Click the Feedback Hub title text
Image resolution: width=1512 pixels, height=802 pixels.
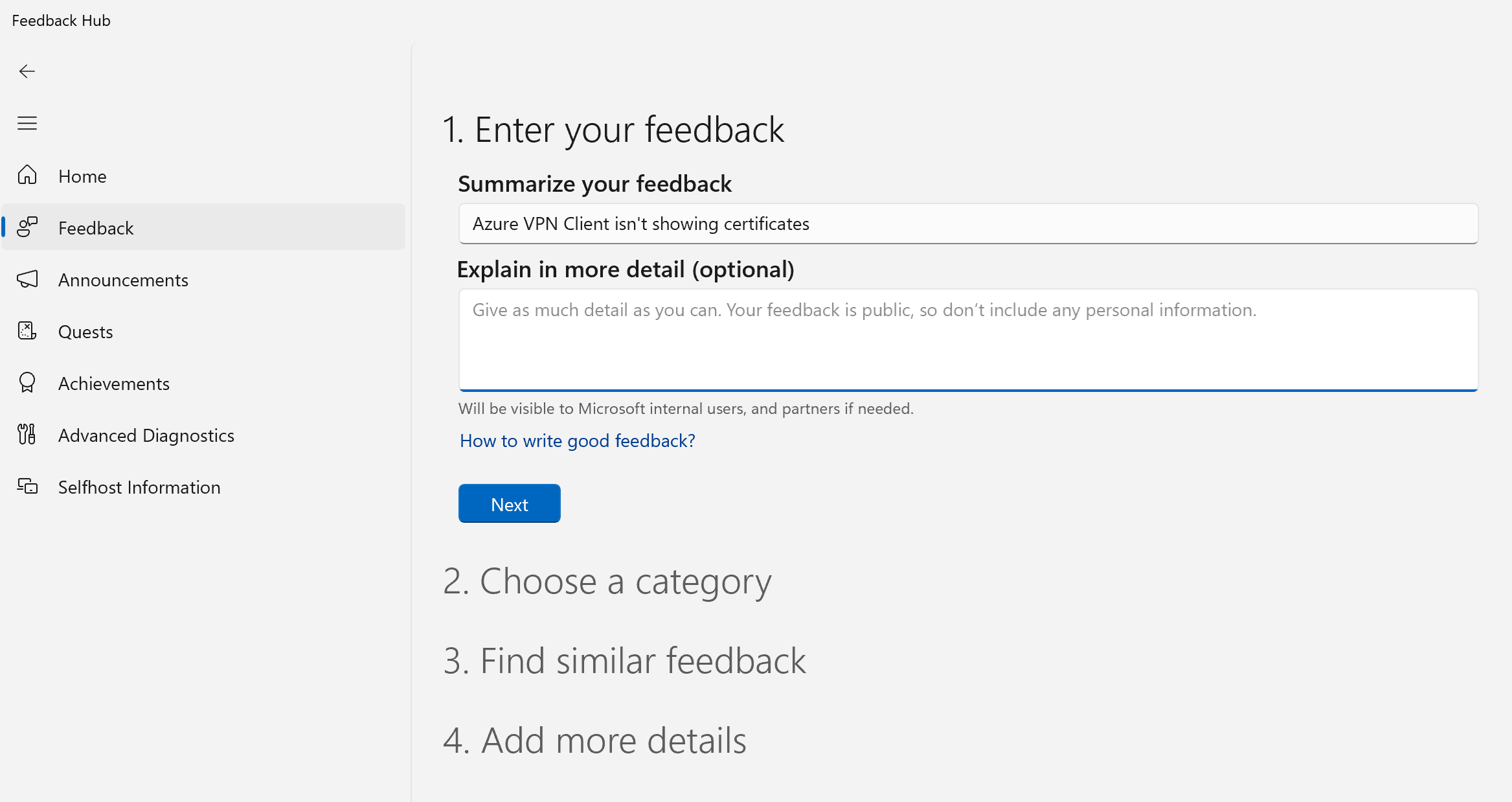click(x=60, y=20)
